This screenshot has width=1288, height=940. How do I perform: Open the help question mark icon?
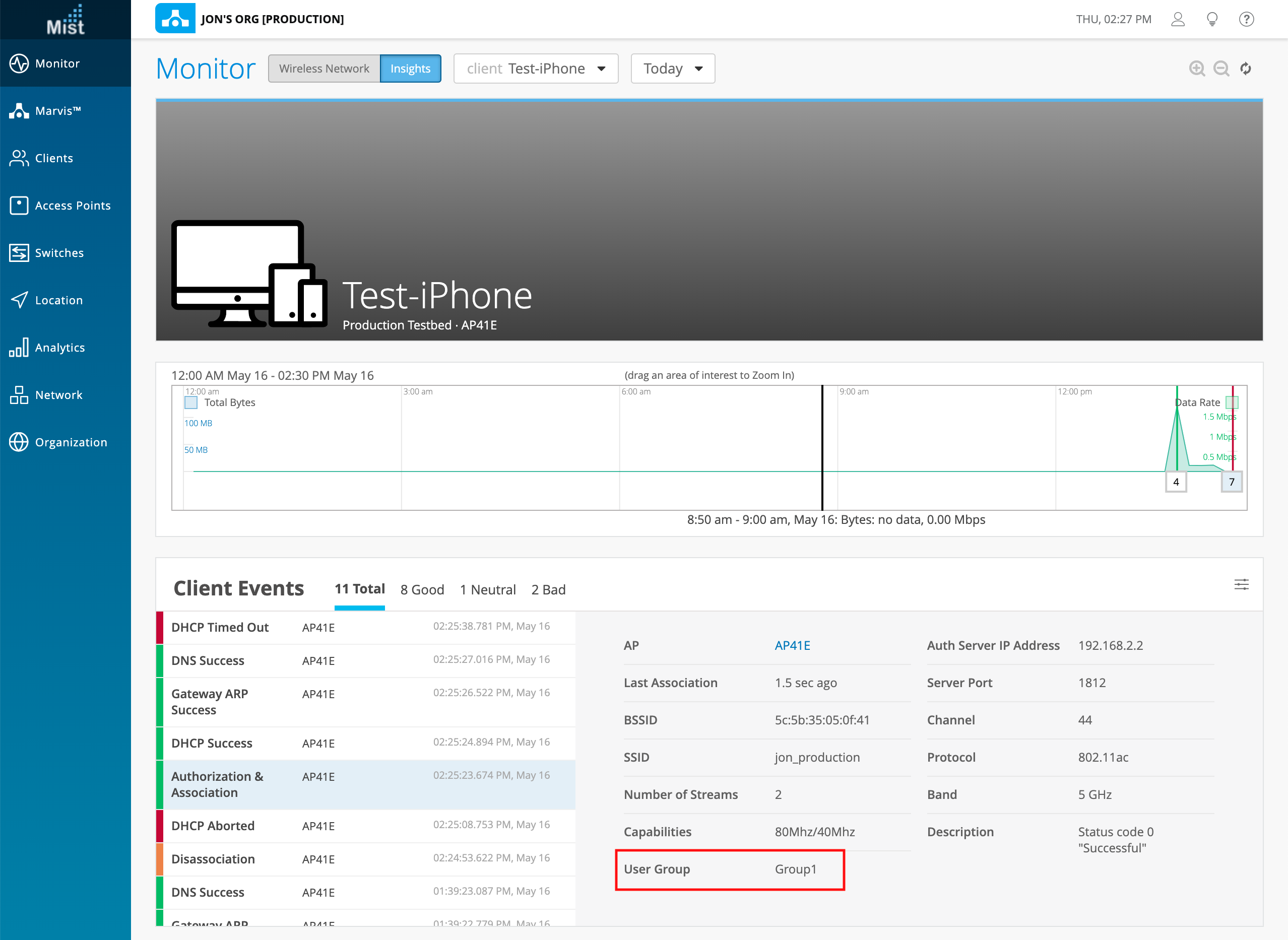[1247, 19]
